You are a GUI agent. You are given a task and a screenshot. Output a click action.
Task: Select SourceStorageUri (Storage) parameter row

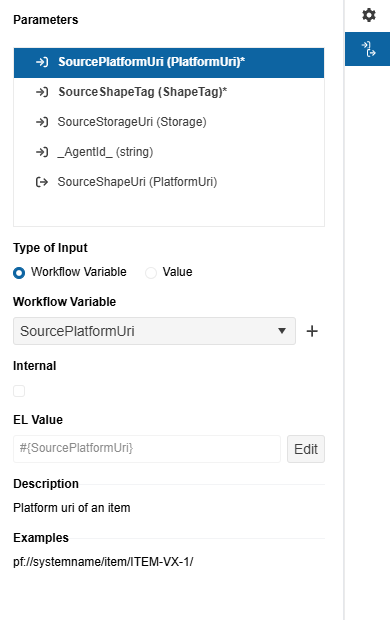click(169, 122)
